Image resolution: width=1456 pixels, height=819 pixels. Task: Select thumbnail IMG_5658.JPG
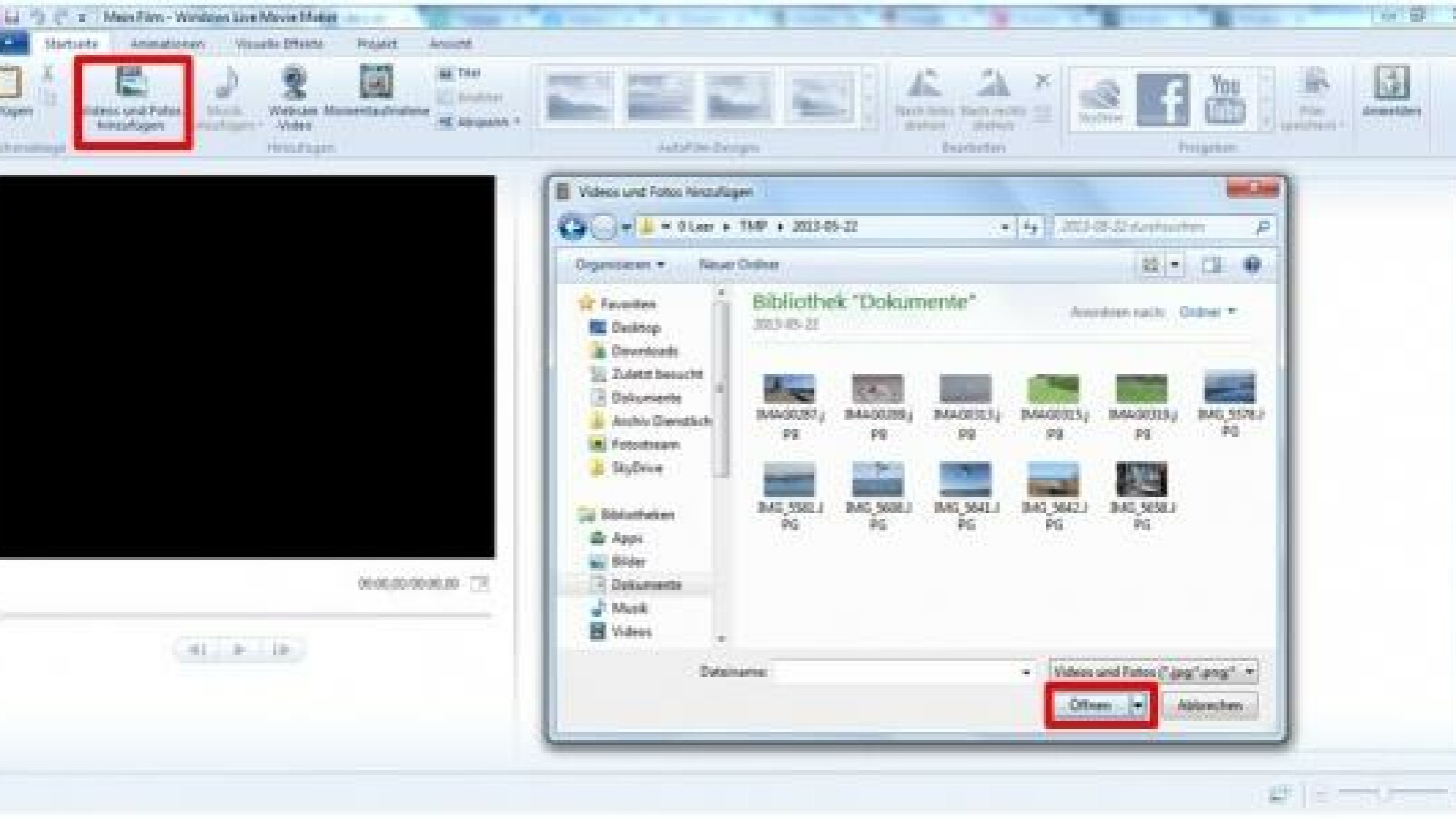click(1142, 496)
